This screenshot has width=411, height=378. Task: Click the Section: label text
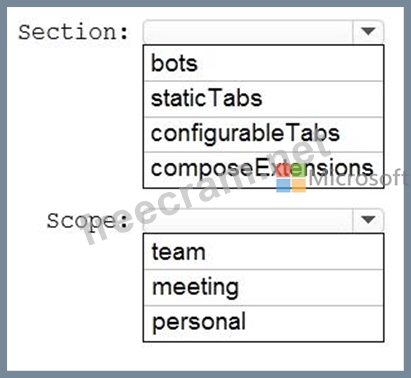point(73,32)
